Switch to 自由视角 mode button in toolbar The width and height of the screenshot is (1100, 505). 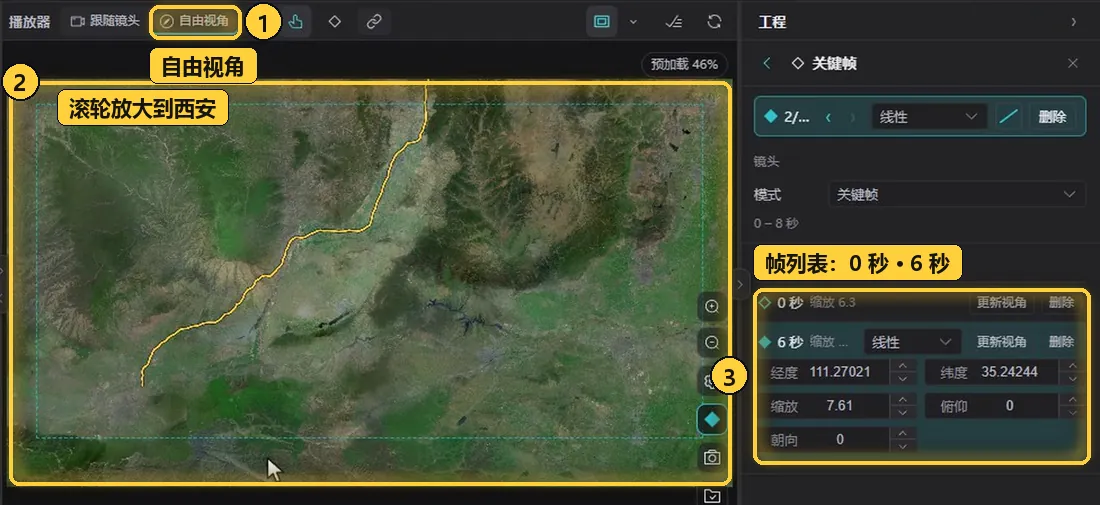(x=195, y=21)
